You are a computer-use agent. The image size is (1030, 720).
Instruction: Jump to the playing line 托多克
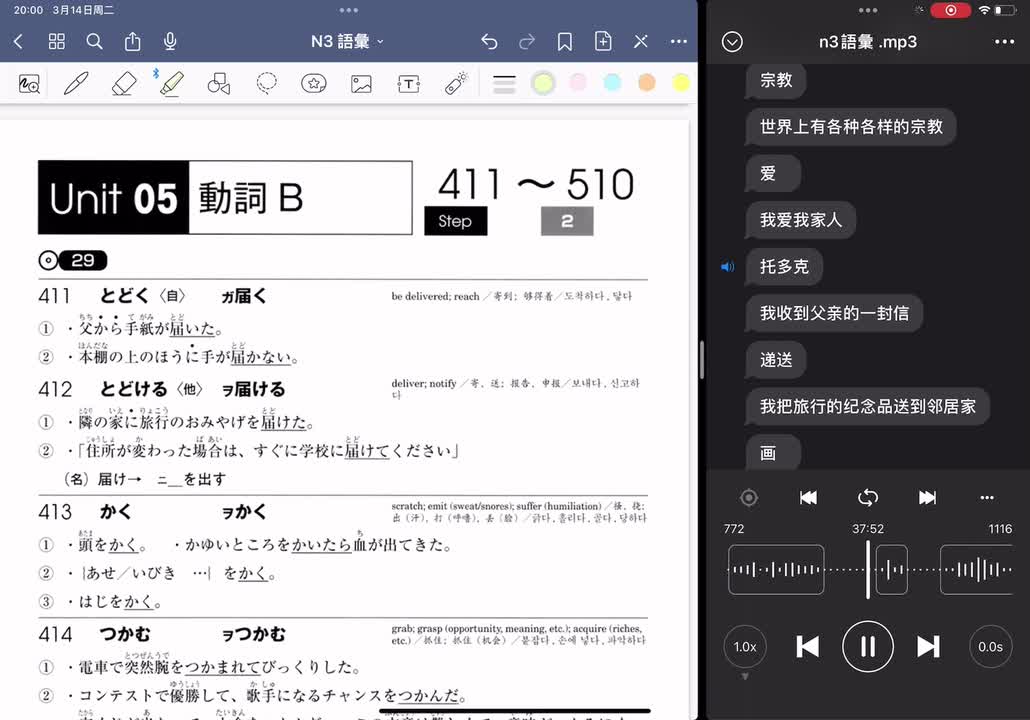point(784,267)
